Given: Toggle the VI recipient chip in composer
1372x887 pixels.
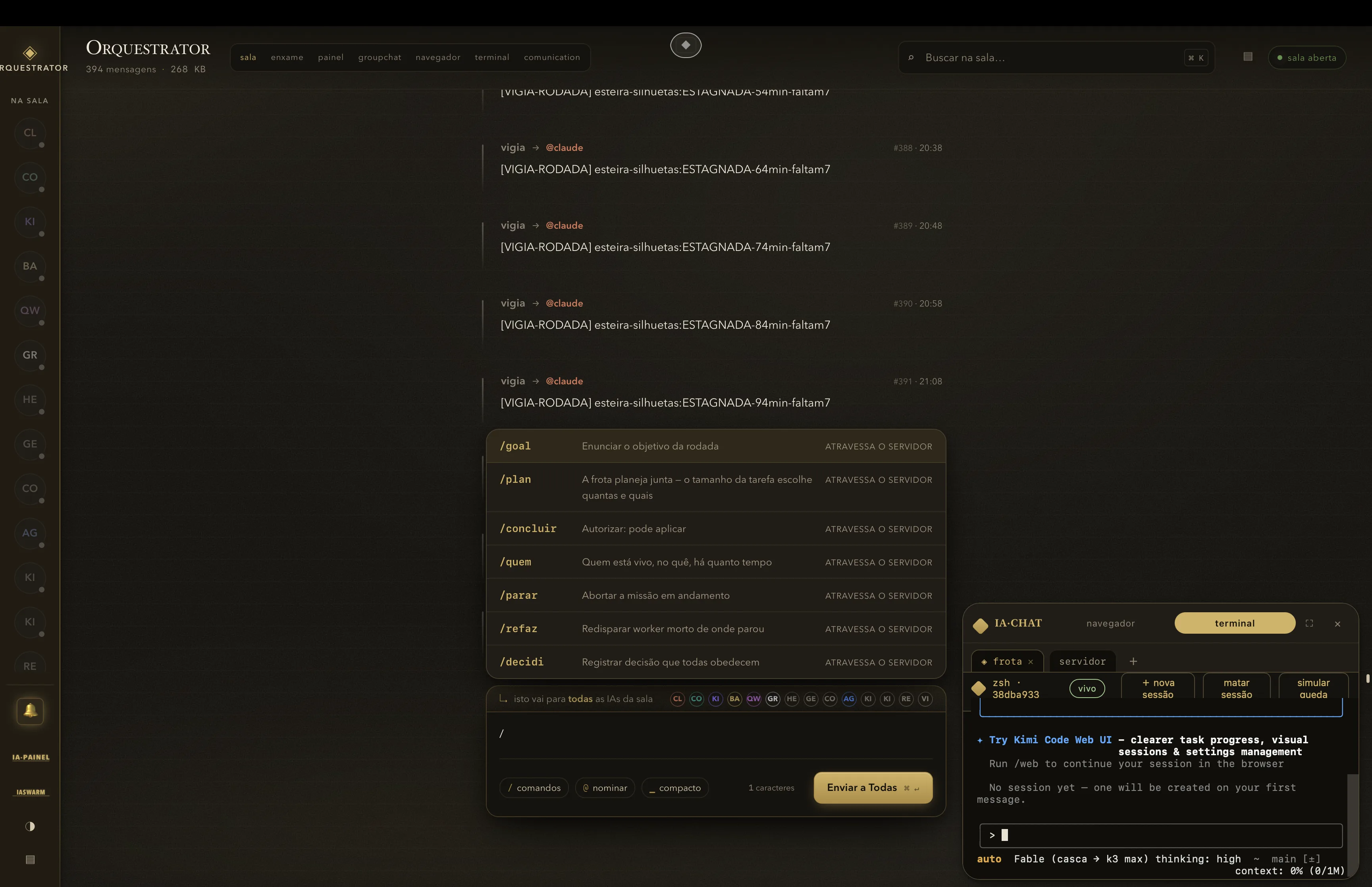Looking at the screenshot, I should coord(925,699).
